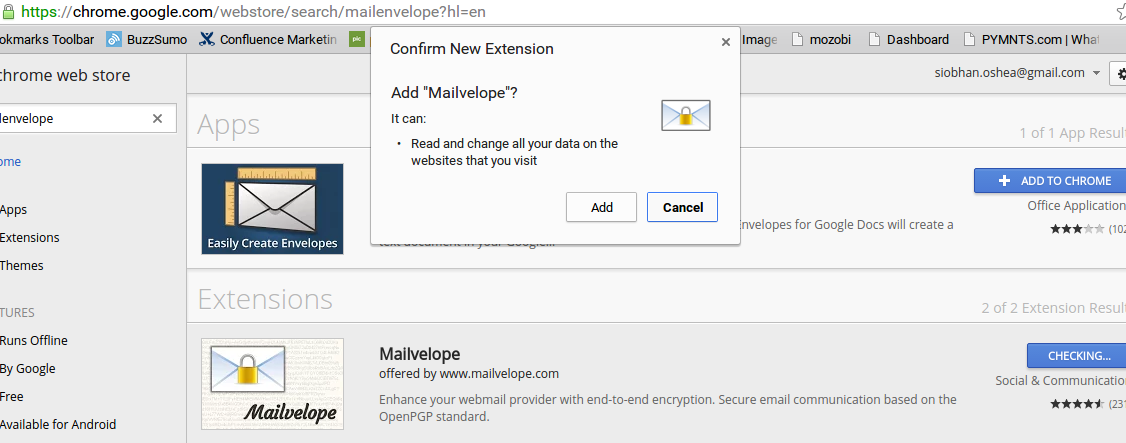Open the mozobi bookmark
Image resolution: width=1126 pixels, height=443 pixels.
point(821,39)
